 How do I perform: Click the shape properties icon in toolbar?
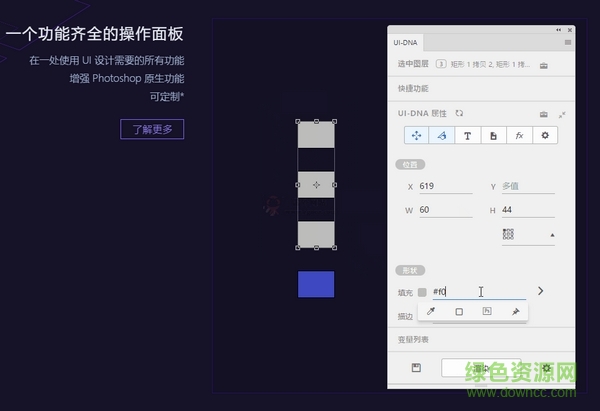pyautogui.click(x=441, y=135)
